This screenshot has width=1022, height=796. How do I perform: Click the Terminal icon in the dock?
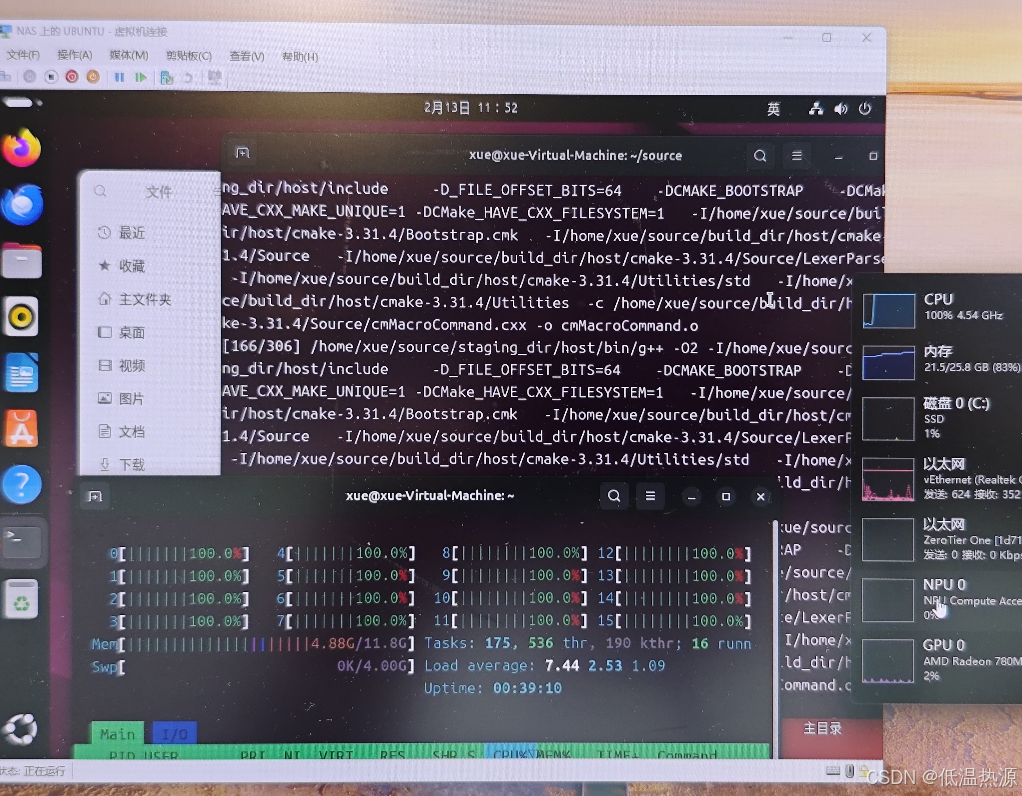click(21, 541)
